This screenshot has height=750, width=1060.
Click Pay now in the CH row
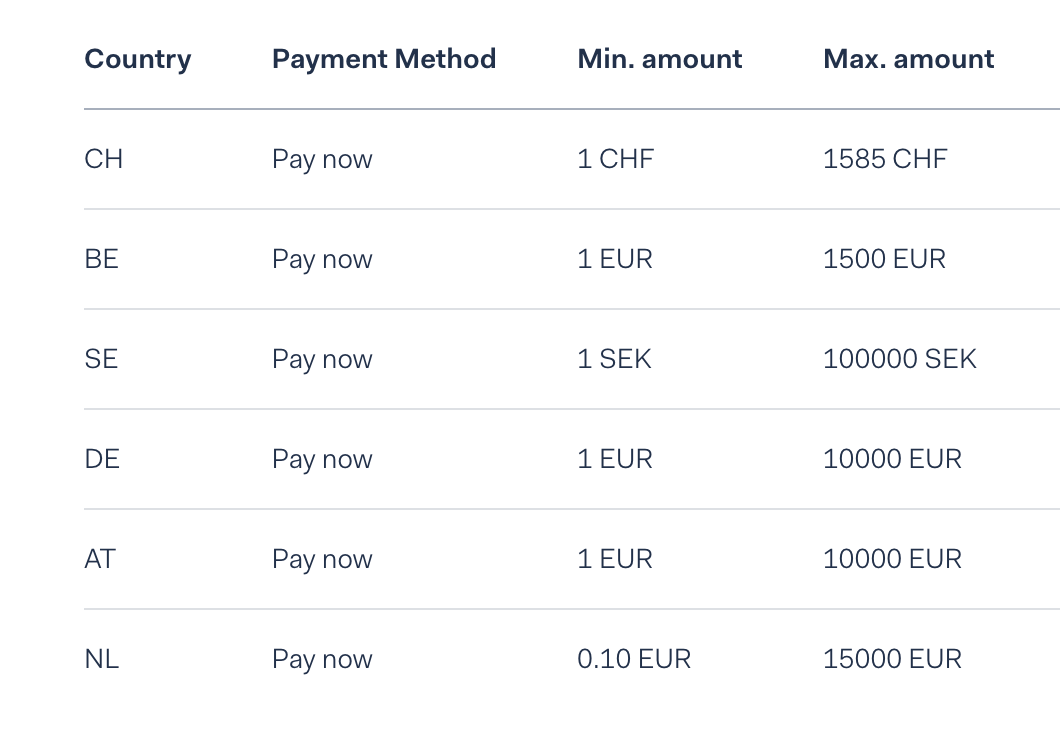click(x=322, y=160)
